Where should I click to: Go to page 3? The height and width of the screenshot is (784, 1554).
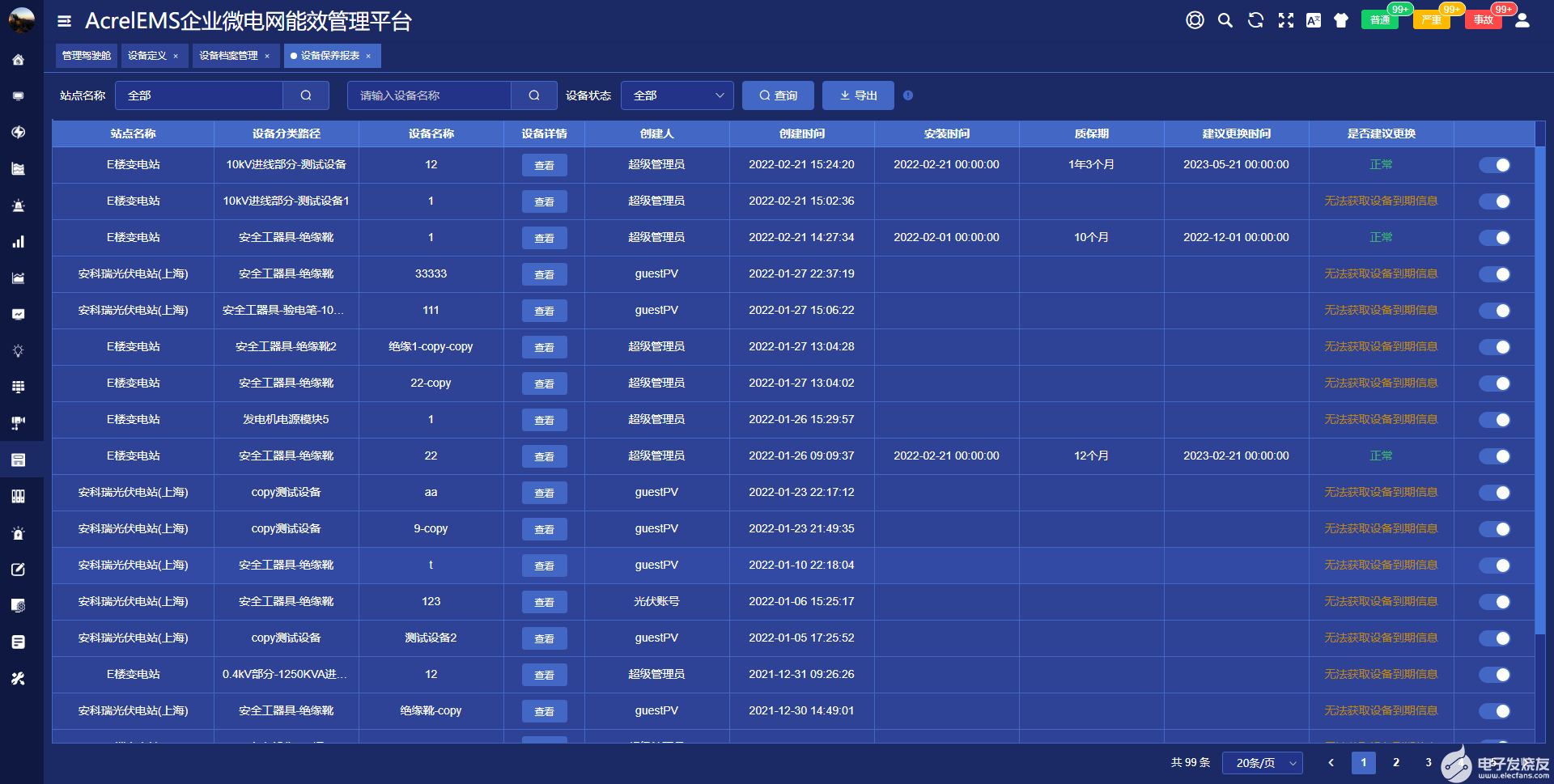click(1429, 763)
